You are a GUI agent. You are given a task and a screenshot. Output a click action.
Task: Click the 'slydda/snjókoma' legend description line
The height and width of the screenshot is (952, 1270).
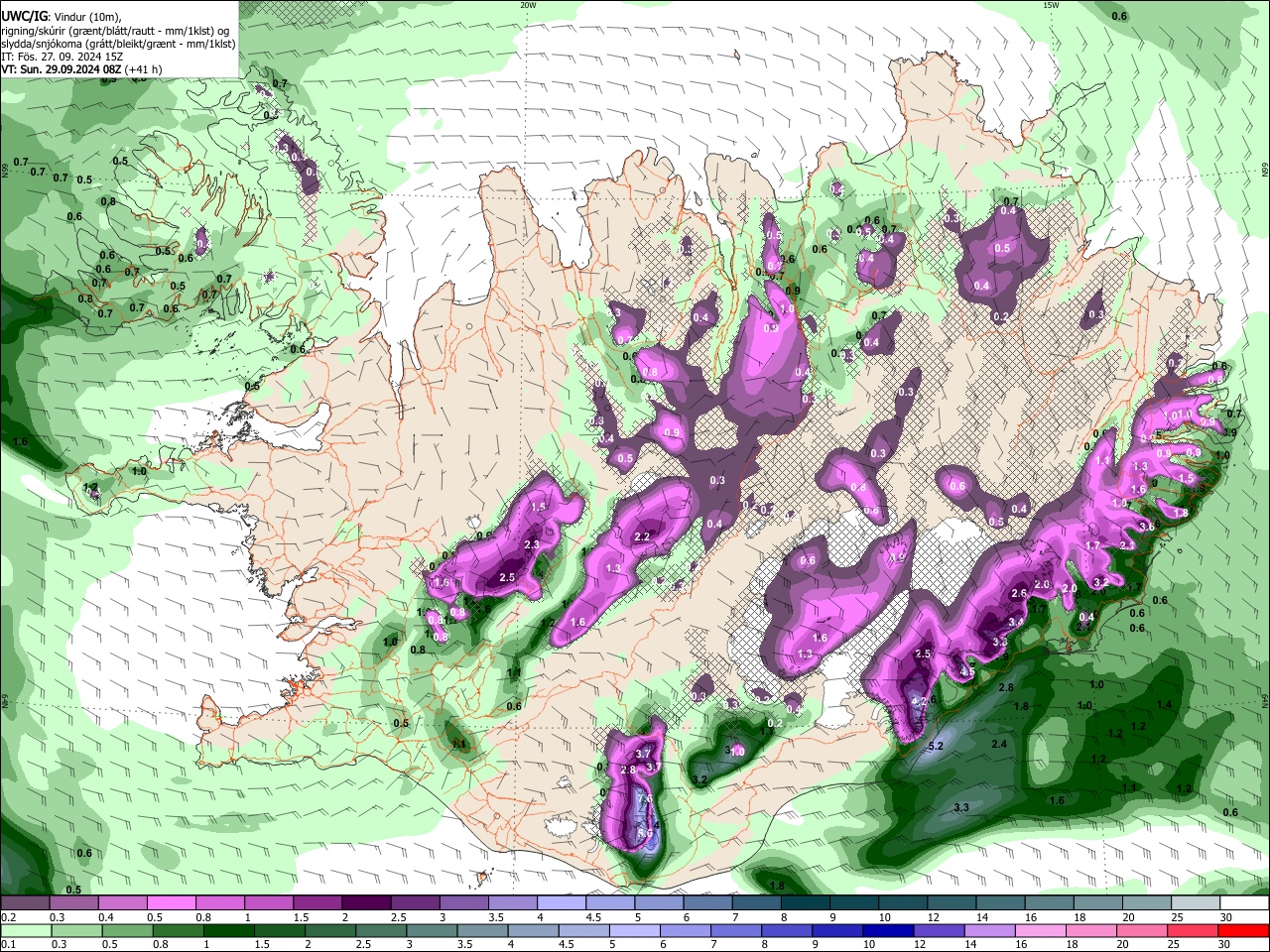coord(118,44)
